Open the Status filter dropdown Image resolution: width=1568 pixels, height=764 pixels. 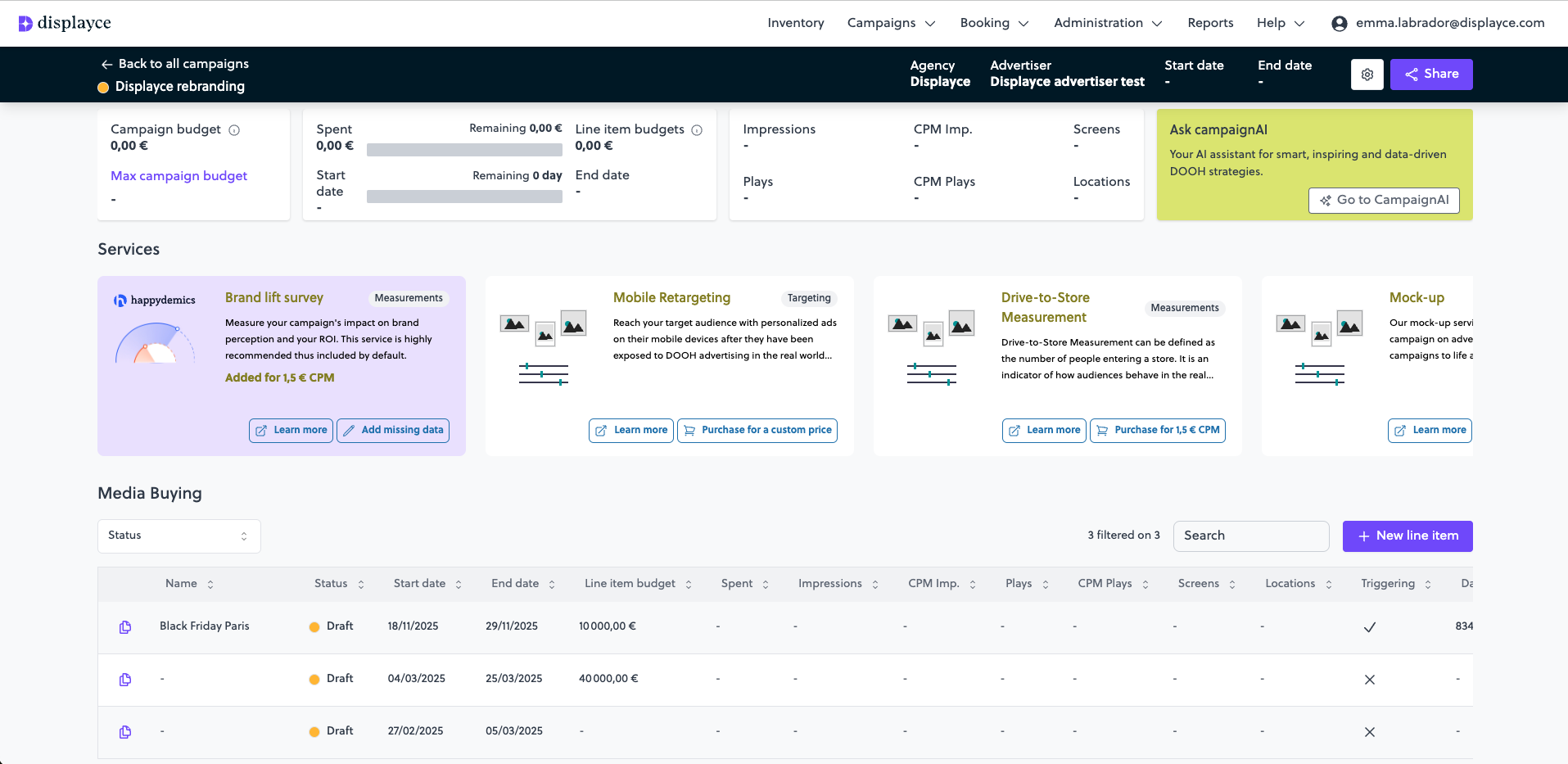178,536
